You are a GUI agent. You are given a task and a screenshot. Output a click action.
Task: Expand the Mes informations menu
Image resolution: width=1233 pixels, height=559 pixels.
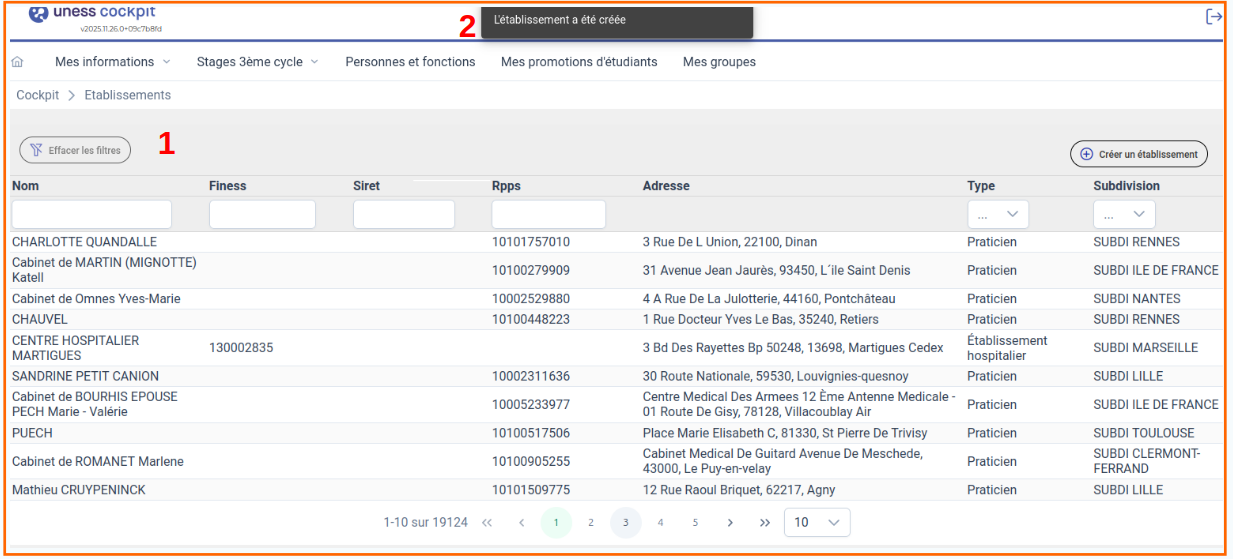pos(112,62)
